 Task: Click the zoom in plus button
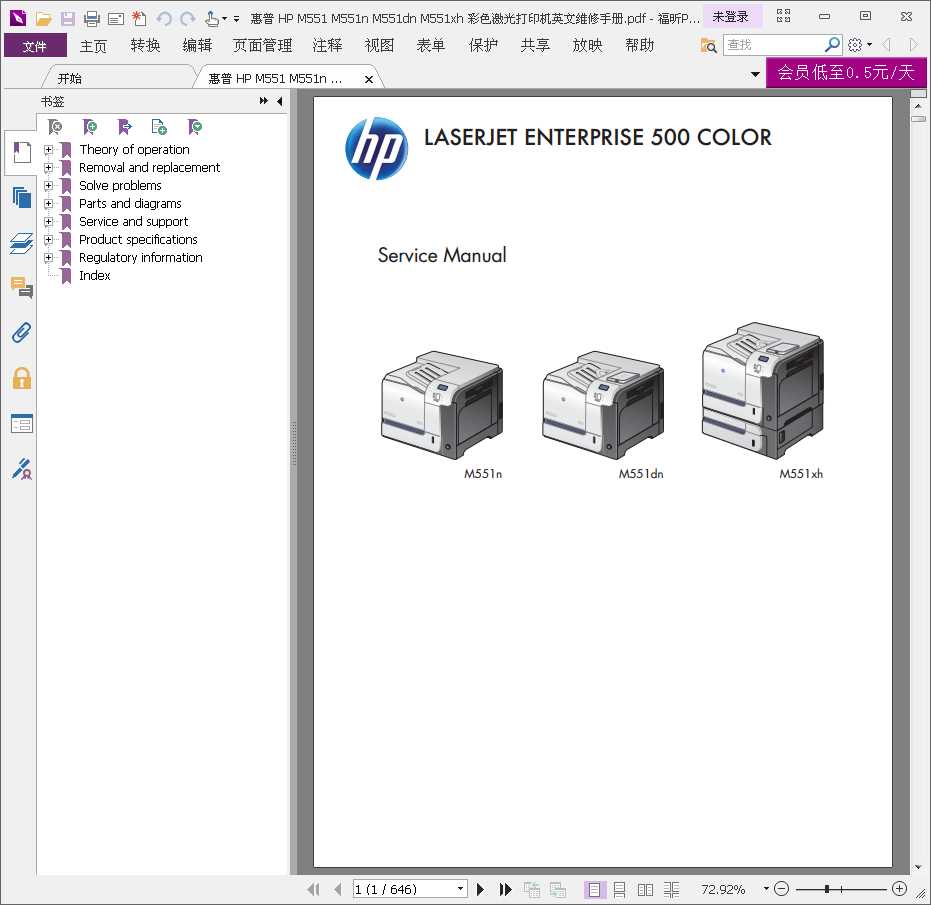(x=900, y=889)
